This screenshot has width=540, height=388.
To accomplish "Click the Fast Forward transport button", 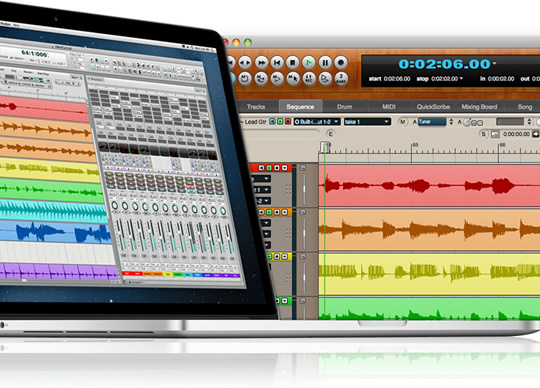I will pos(261,63).
